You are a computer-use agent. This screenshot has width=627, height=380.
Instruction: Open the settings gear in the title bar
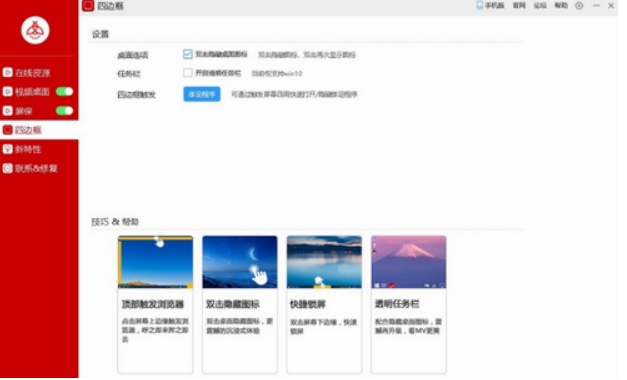pos(579,6)
